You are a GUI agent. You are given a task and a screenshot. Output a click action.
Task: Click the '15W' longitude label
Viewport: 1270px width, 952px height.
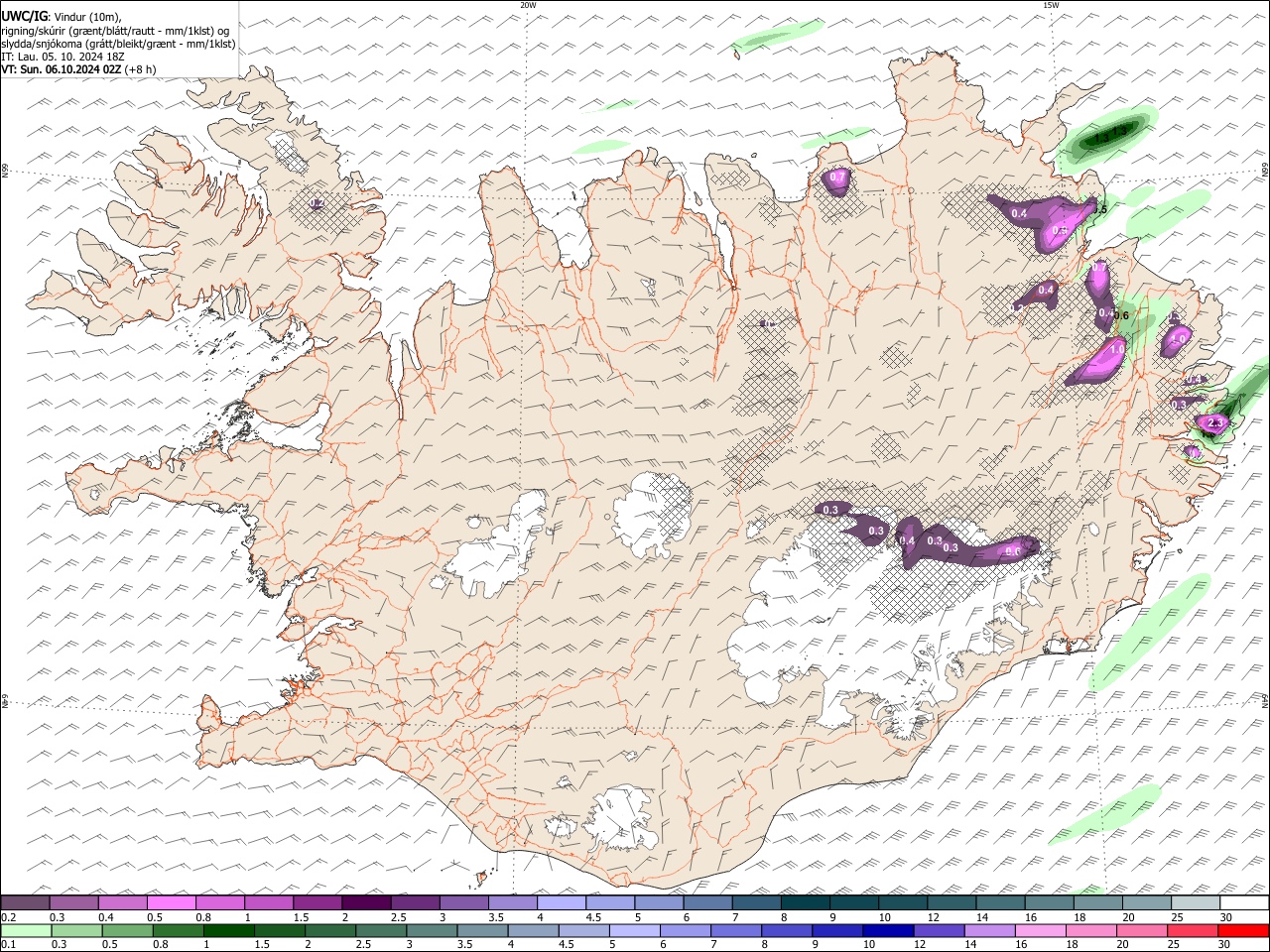click(1051, 5)
